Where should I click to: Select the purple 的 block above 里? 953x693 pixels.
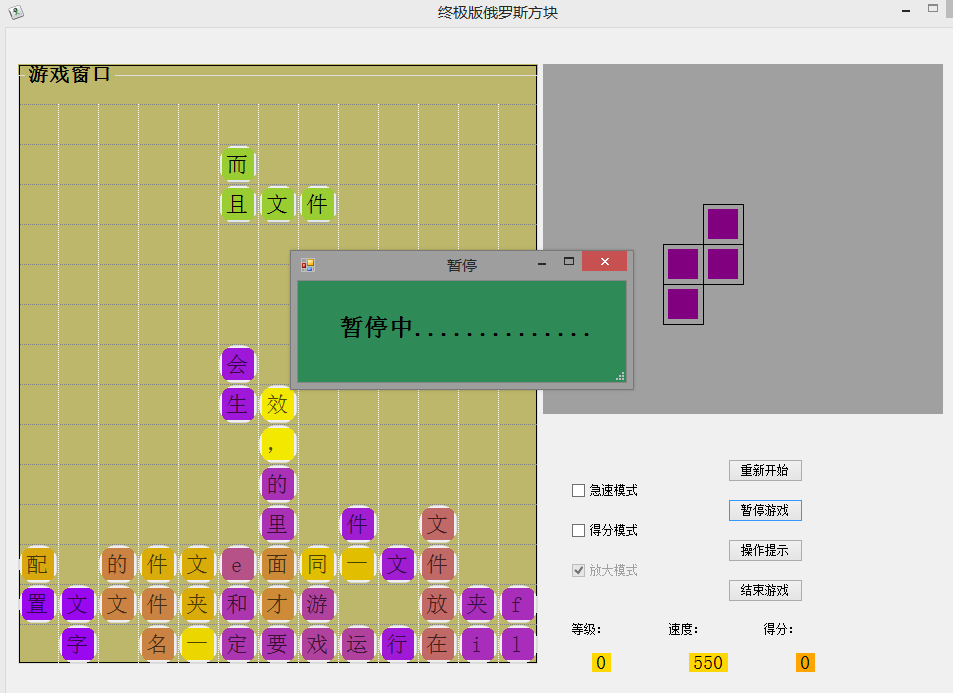[x=278, y=484]
